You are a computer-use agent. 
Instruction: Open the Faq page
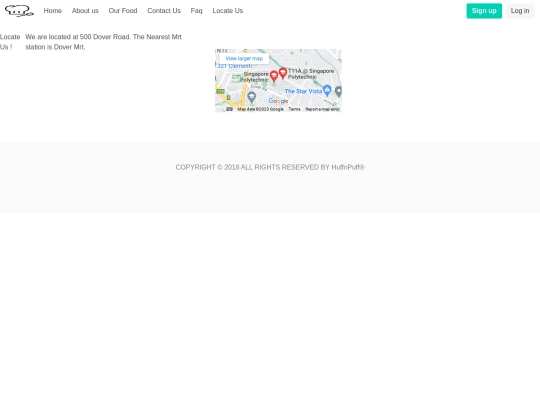tap(197, 11)
